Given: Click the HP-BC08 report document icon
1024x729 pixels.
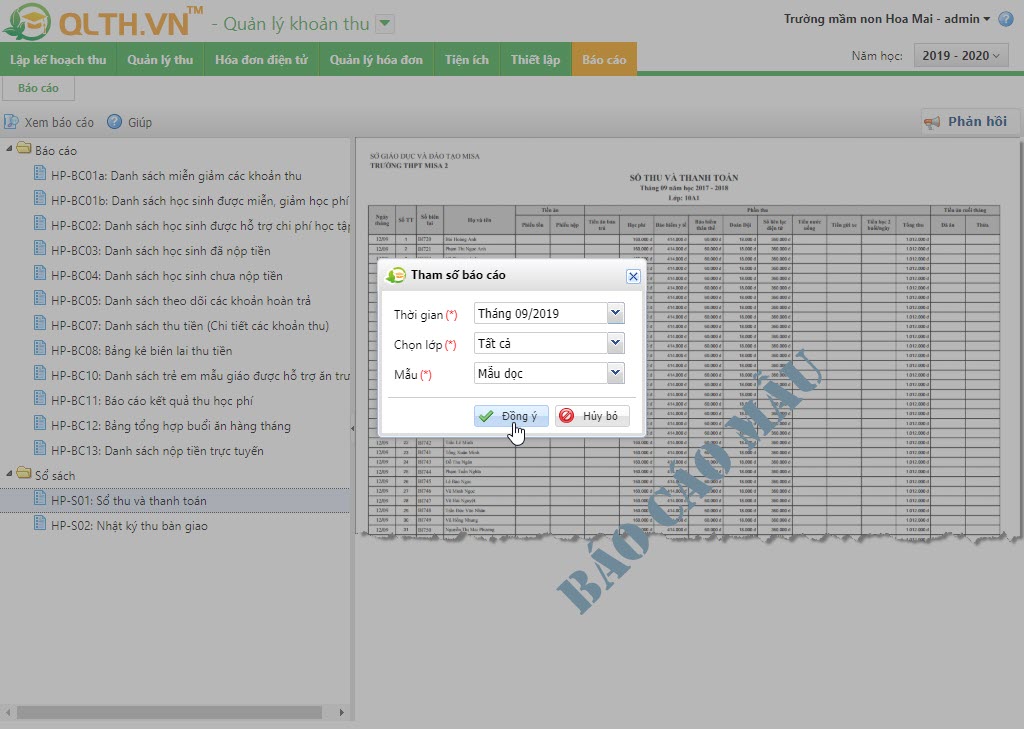Looking at the screenshot, I should (x=40, y=348).
